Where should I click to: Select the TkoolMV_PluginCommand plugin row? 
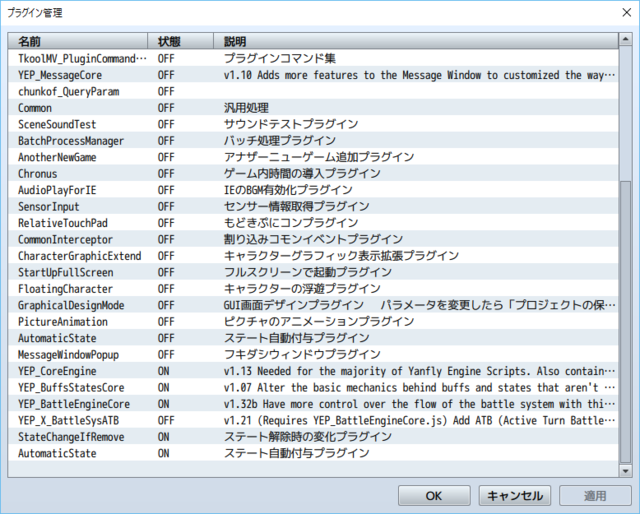pyautogui.click(x=313, y=58)
